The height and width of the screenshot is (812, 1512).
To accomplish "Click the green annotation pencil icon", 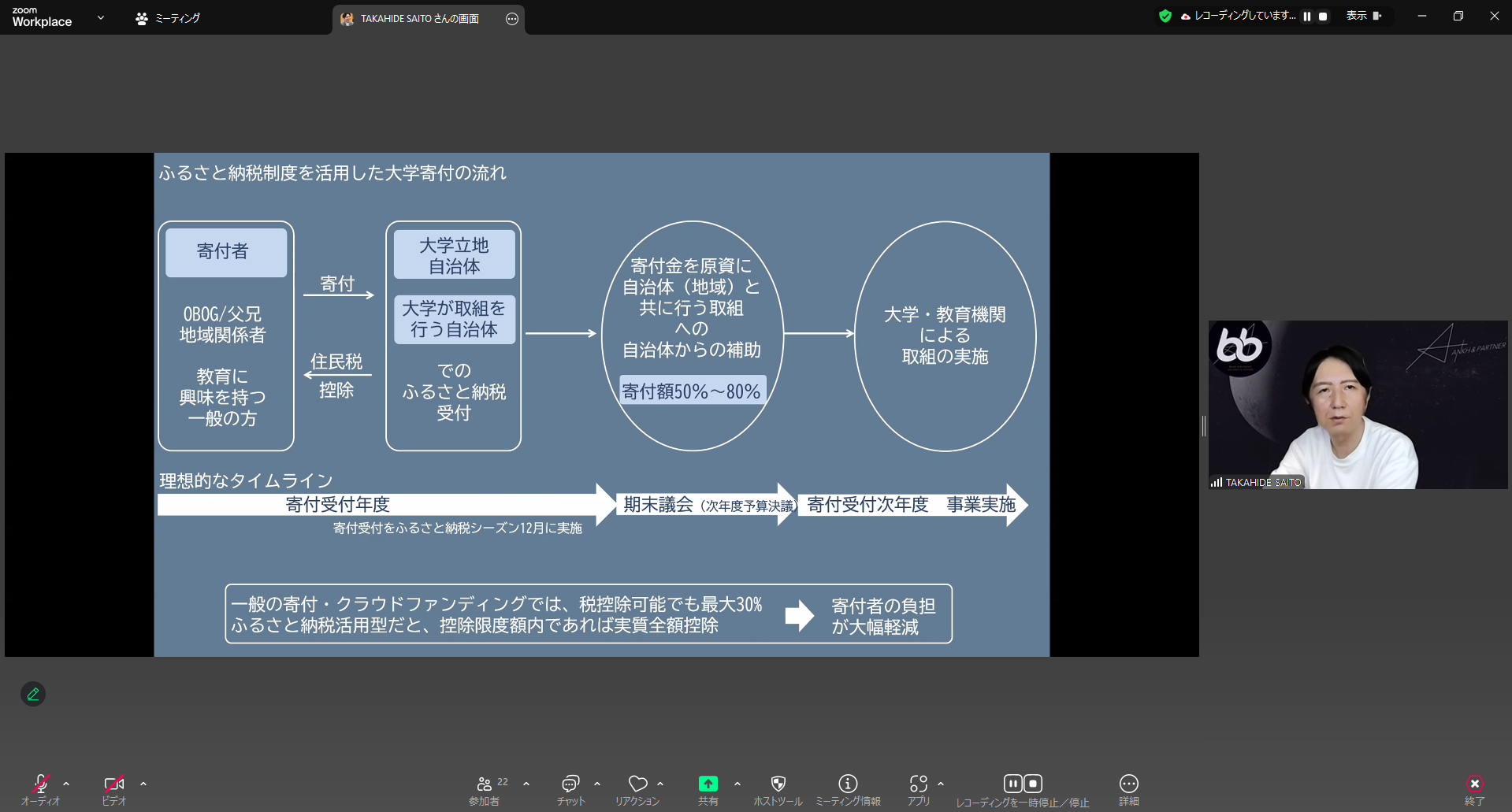I will coord(33,694).
